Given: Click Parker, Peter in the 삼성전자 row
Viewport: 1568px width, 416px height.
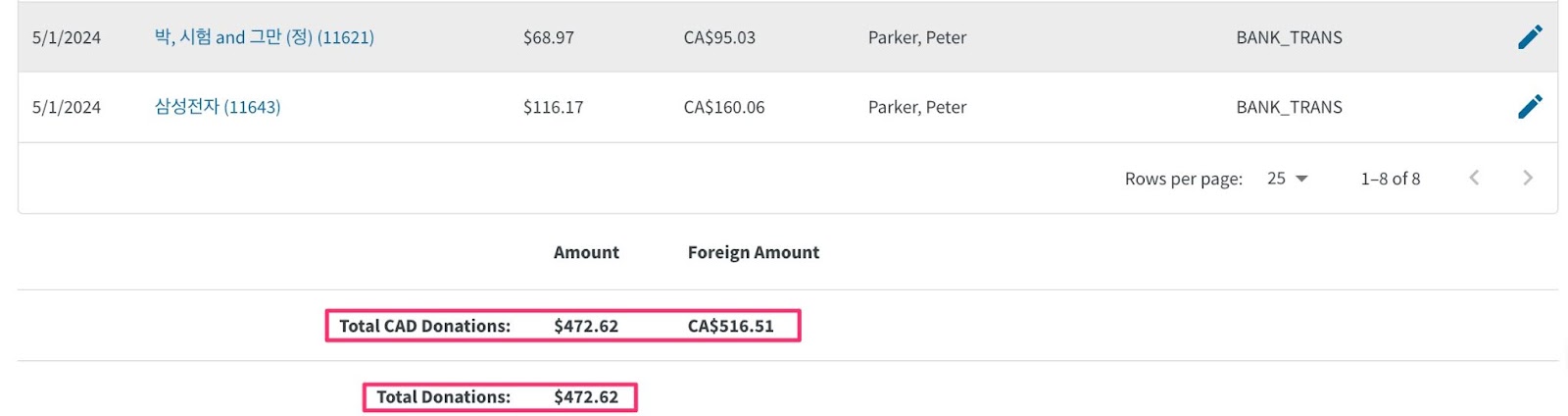Looking at the screenshot, I should pos(917,107).
